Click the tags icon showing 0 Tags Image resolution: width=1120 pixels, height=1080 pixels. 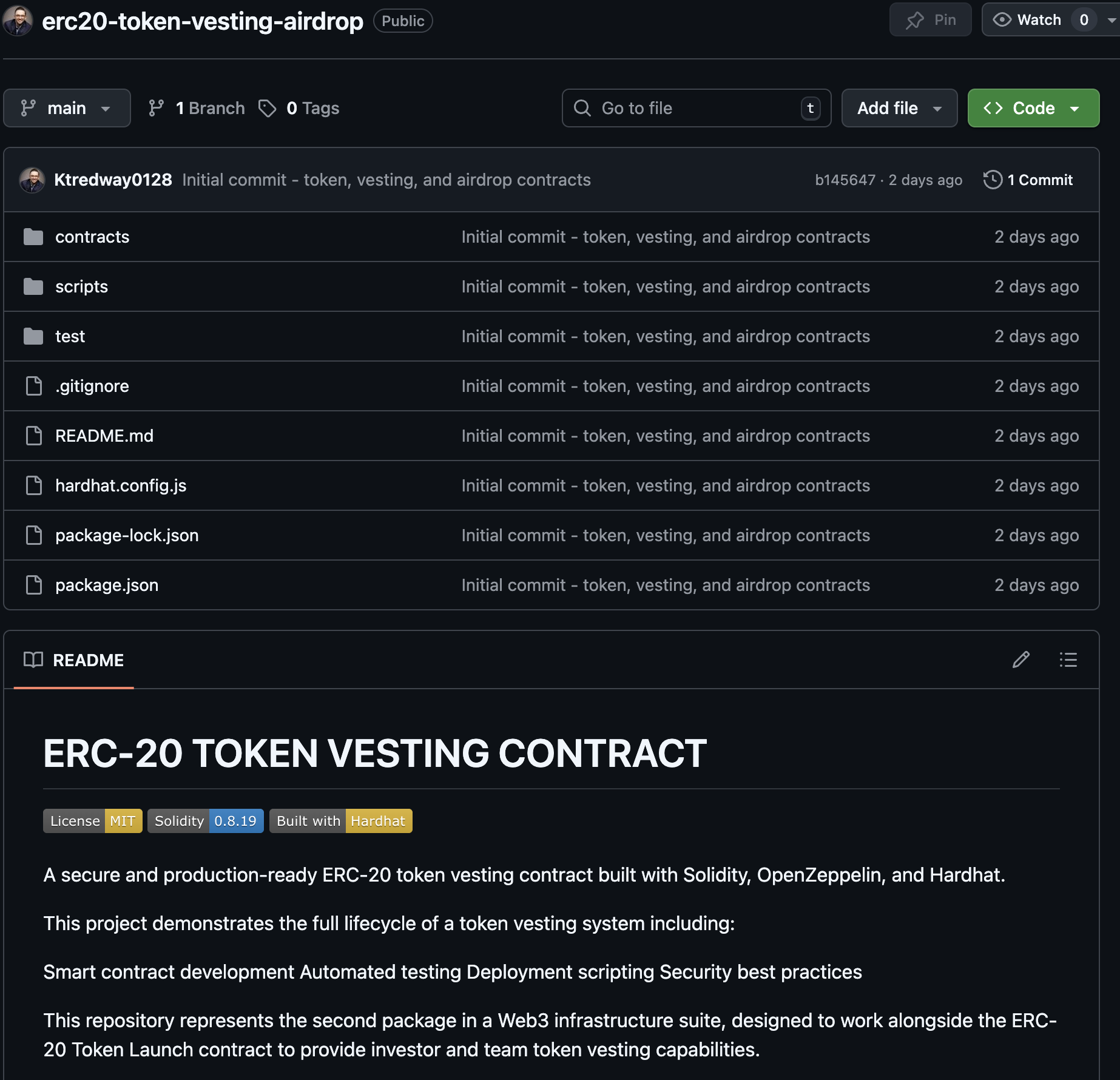[x=267, y=107]
